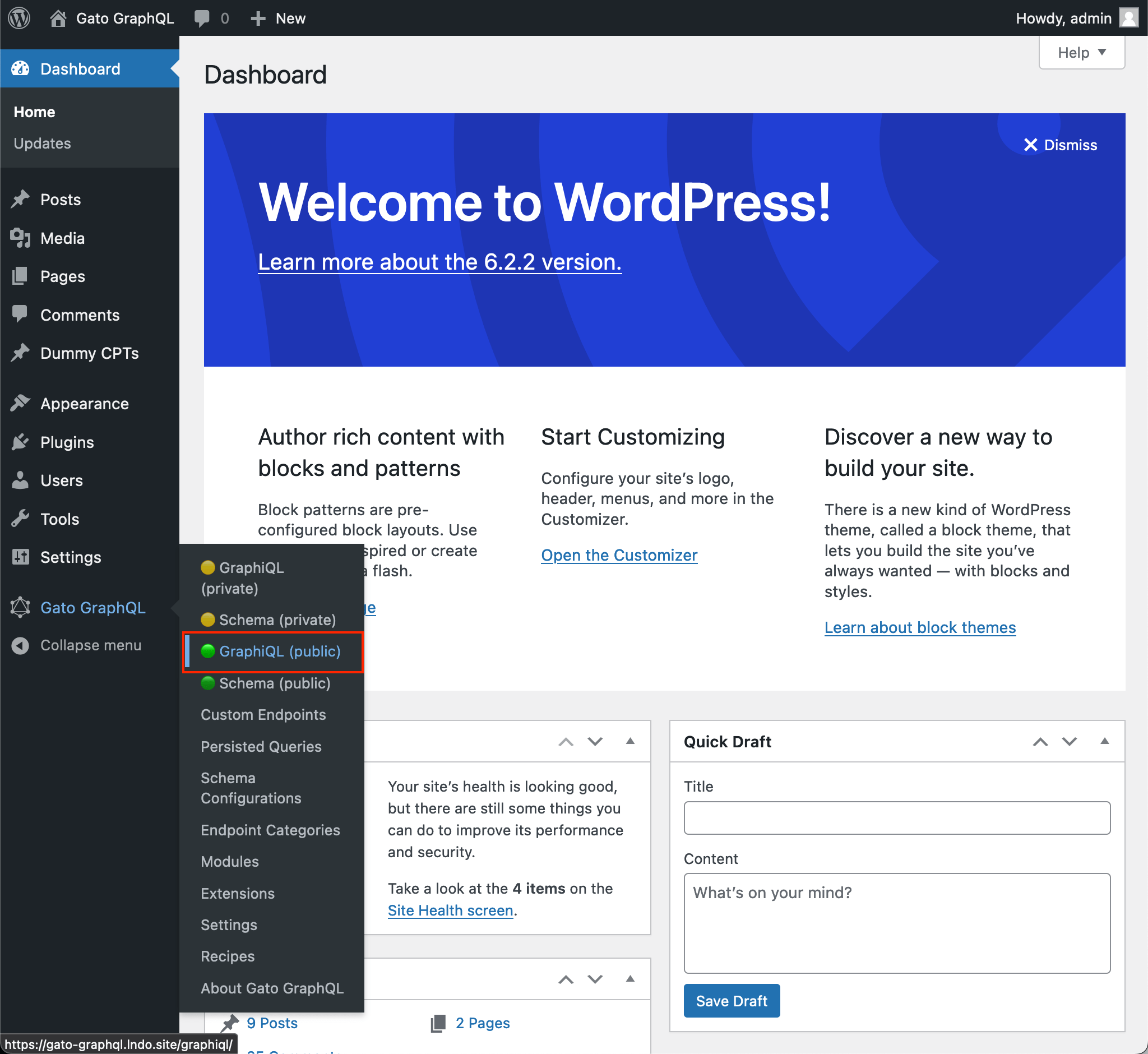Screen dimensions: 1148x1054
Task: Click the Save Draft button
Action: coord(732,1000)
